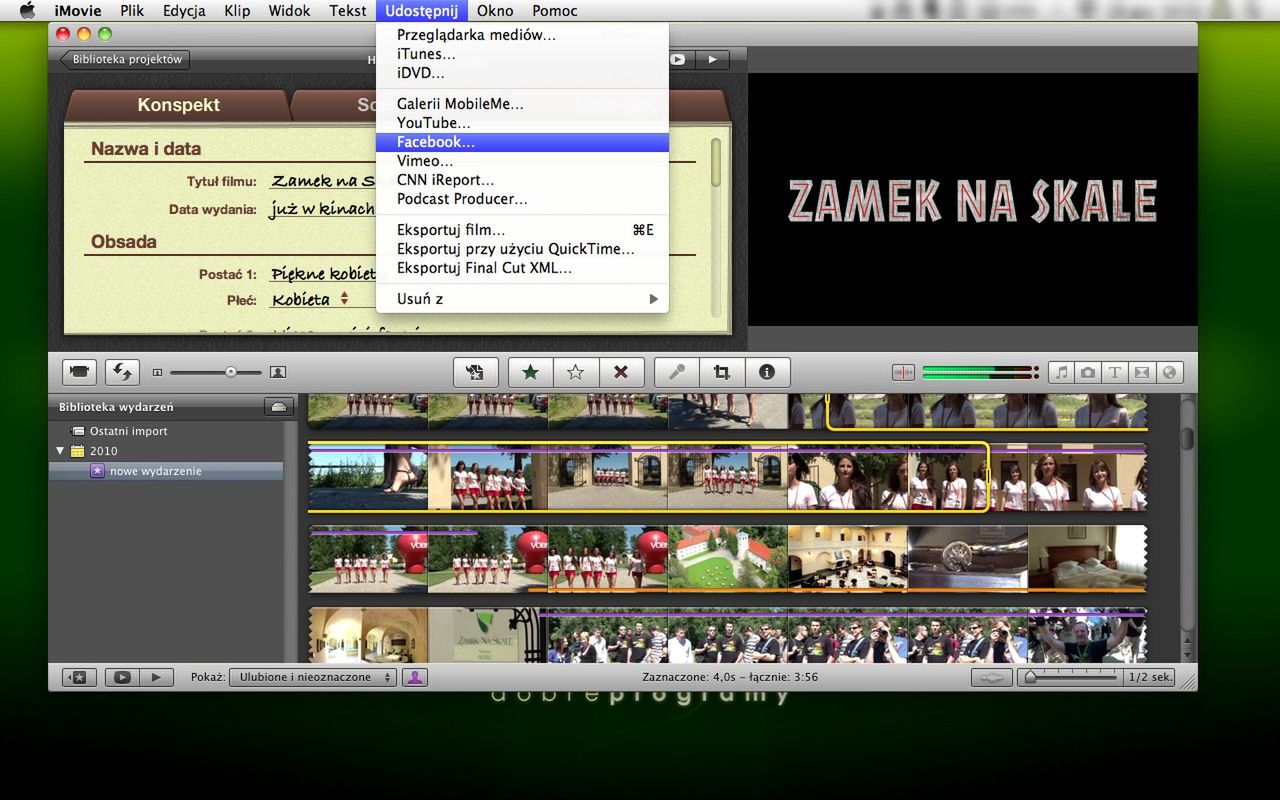
Task: Mark selection as favorite with filled star
Action: click(x=530, y=372)
